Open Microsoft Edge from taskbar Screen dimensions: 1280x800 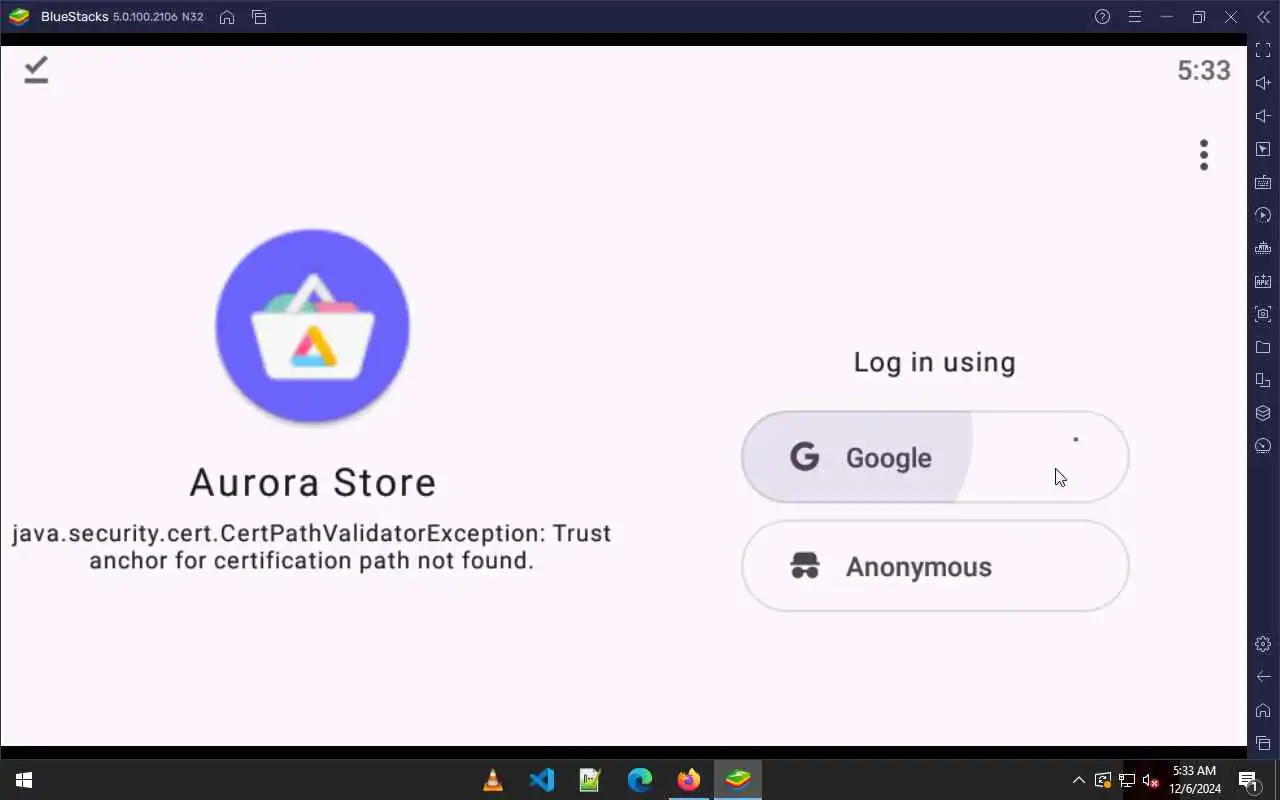[x=640, y=780]
